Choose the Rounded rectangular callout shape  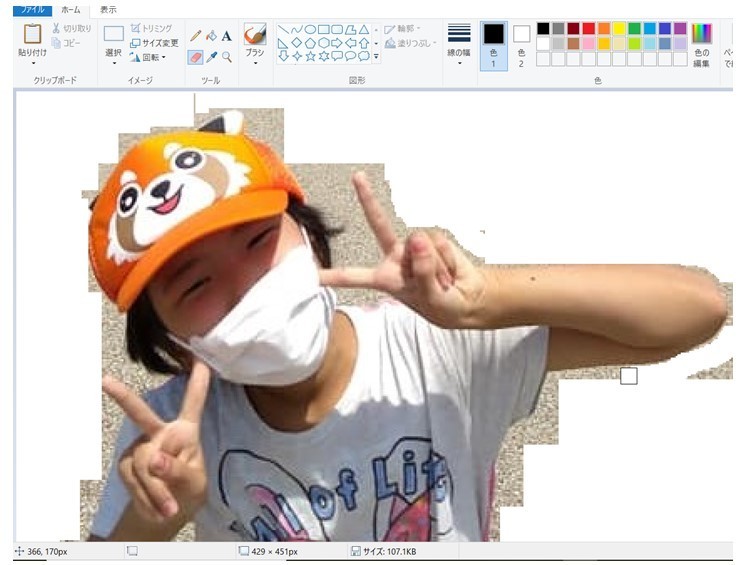[x=337, y=56]
